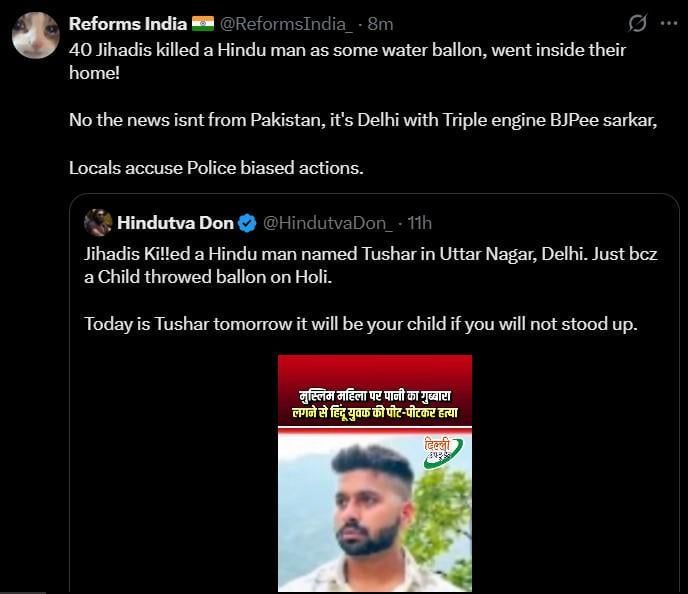Viewport: 688px width, 594px height.
Task: Click the India flag emoji
Action: (x=203, y=23)
